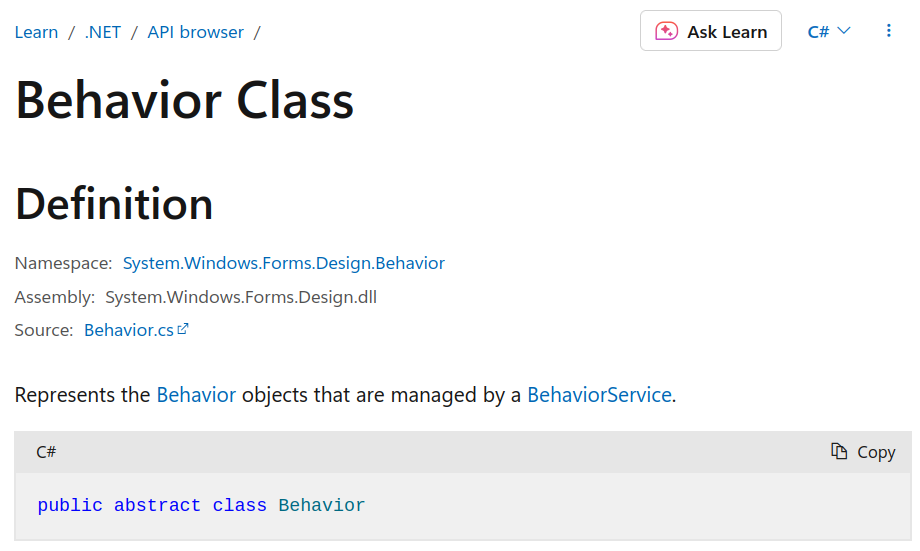
Task: Navigate to .NET breadcrumb
Action: pyautogui.click(x=103, y=32)
